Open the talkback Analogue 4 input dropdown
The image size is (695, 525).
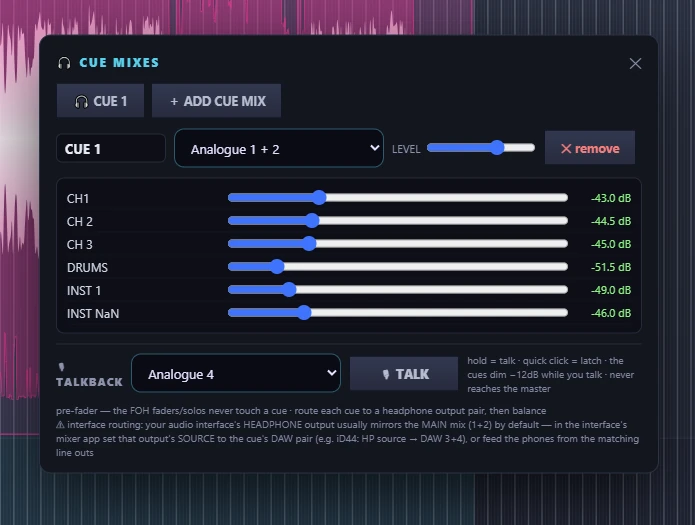236,373
